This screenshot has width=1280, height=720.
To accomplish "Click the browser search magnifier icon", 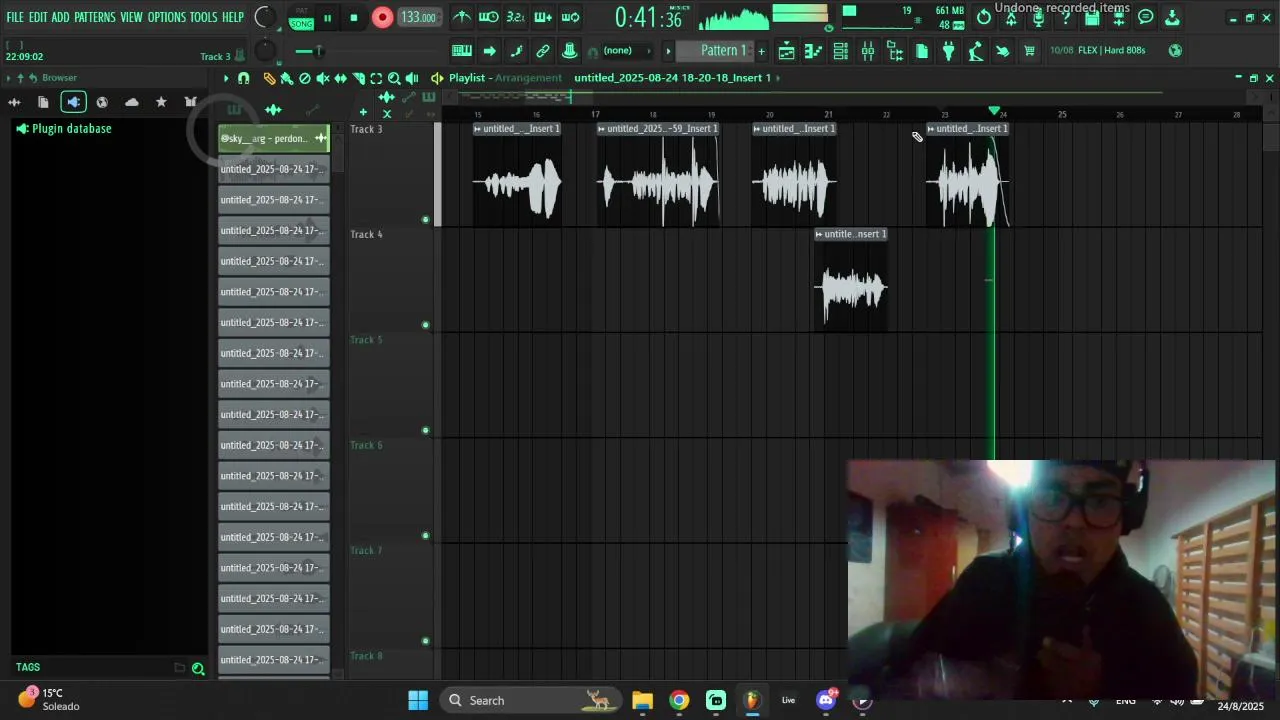I will click(x=198, y=669).
